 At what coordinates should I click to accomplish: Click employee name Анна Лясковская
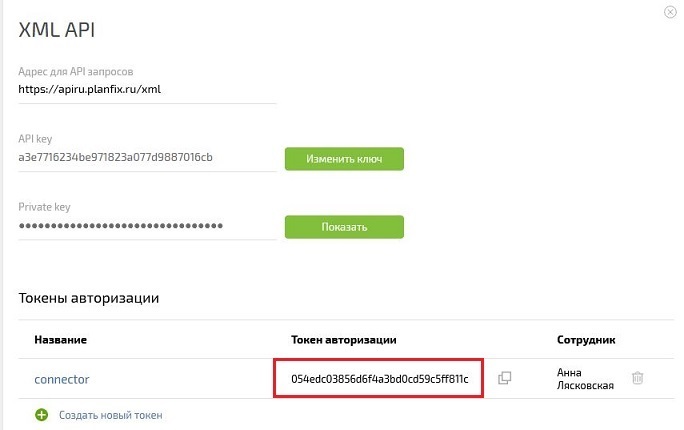point(585,379)
